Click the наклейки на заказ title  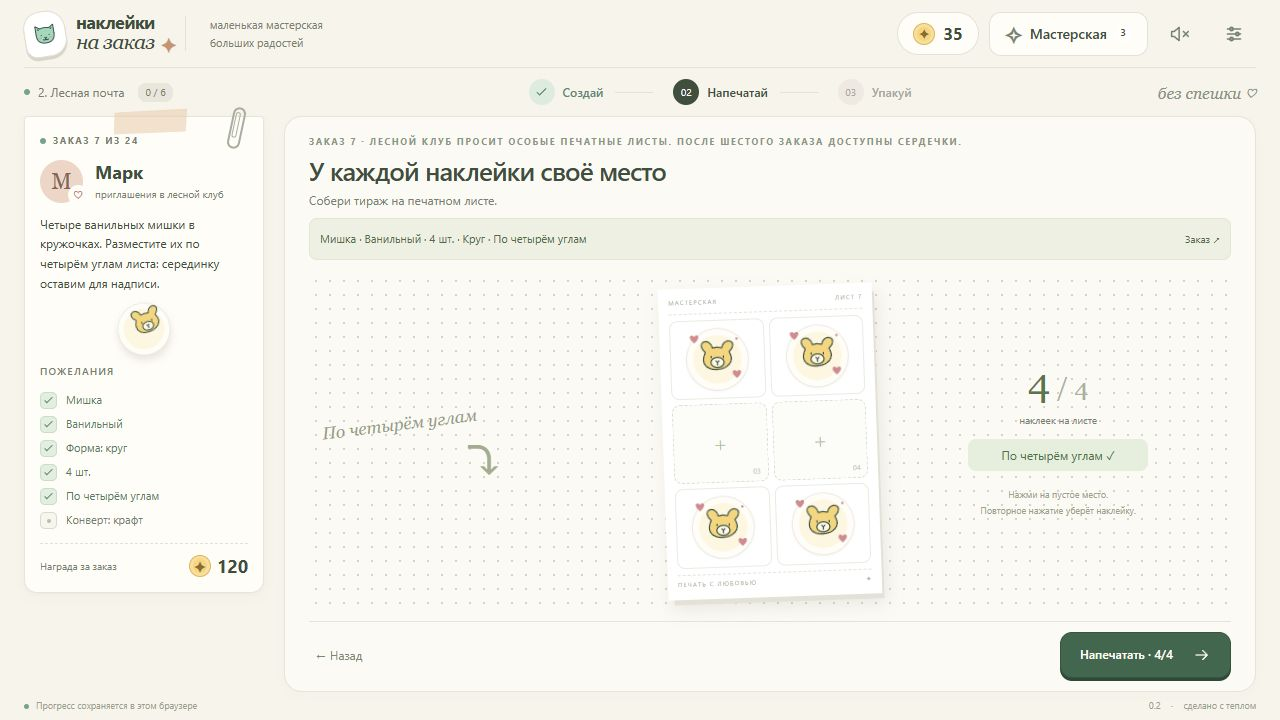(125, 33)
